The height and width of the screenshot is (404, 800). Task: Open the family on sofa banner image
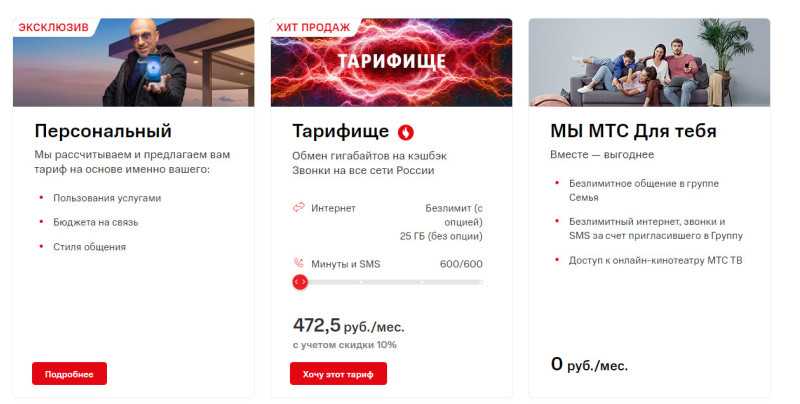pyautogui.click(x=649, y=62)
